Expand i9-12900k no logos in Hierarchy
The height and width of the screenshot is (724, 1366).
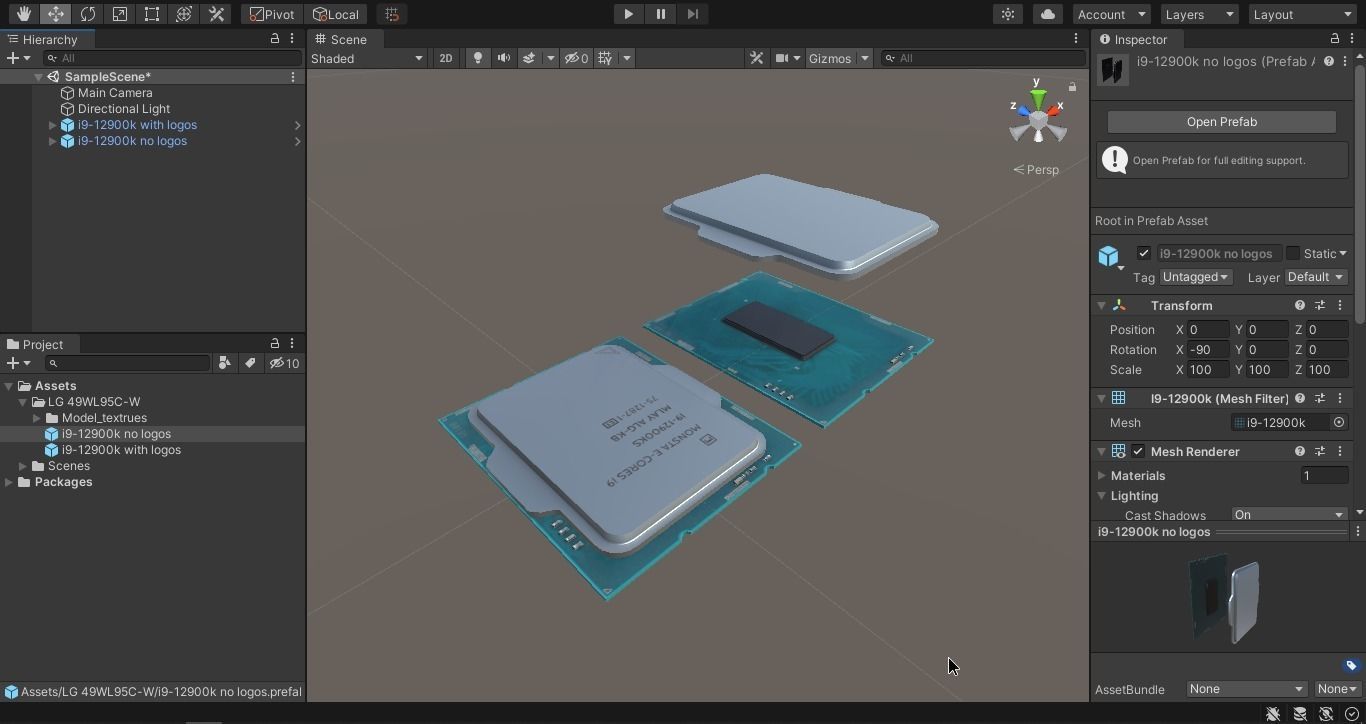tap(53, 141)
